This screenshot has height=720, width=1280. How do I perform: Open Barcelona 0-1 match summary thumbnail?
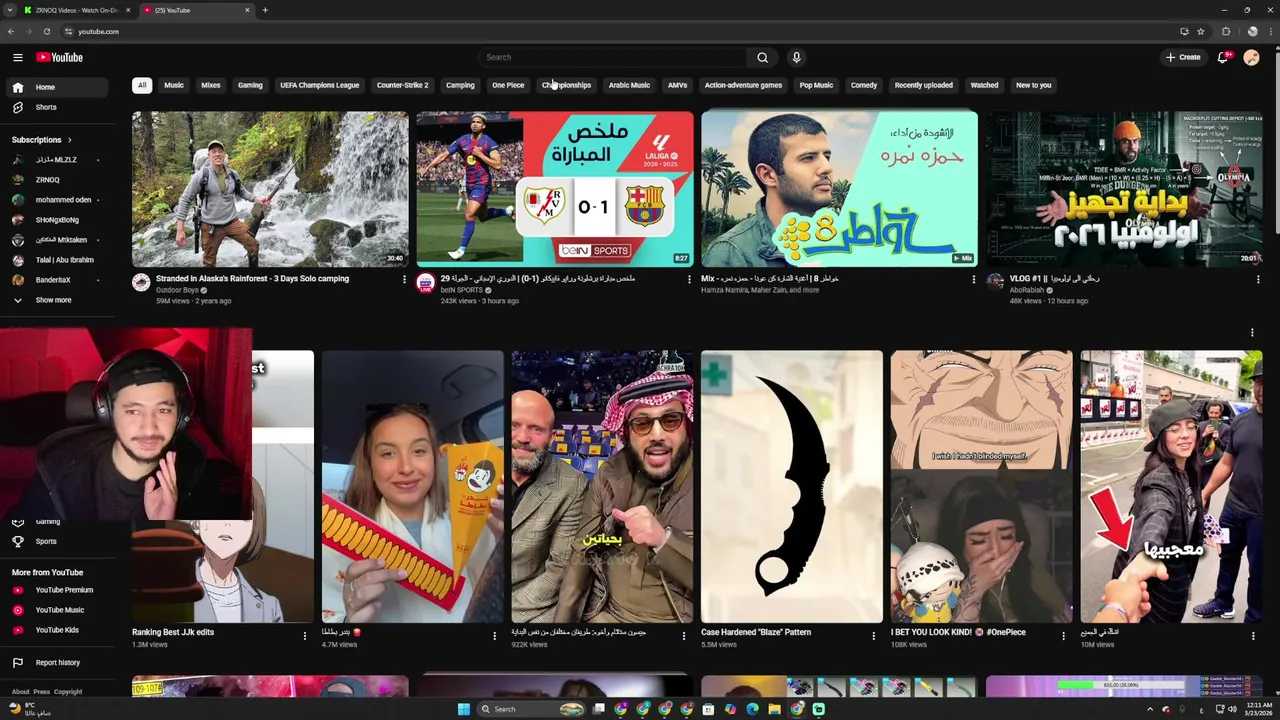tap(555, 188)
